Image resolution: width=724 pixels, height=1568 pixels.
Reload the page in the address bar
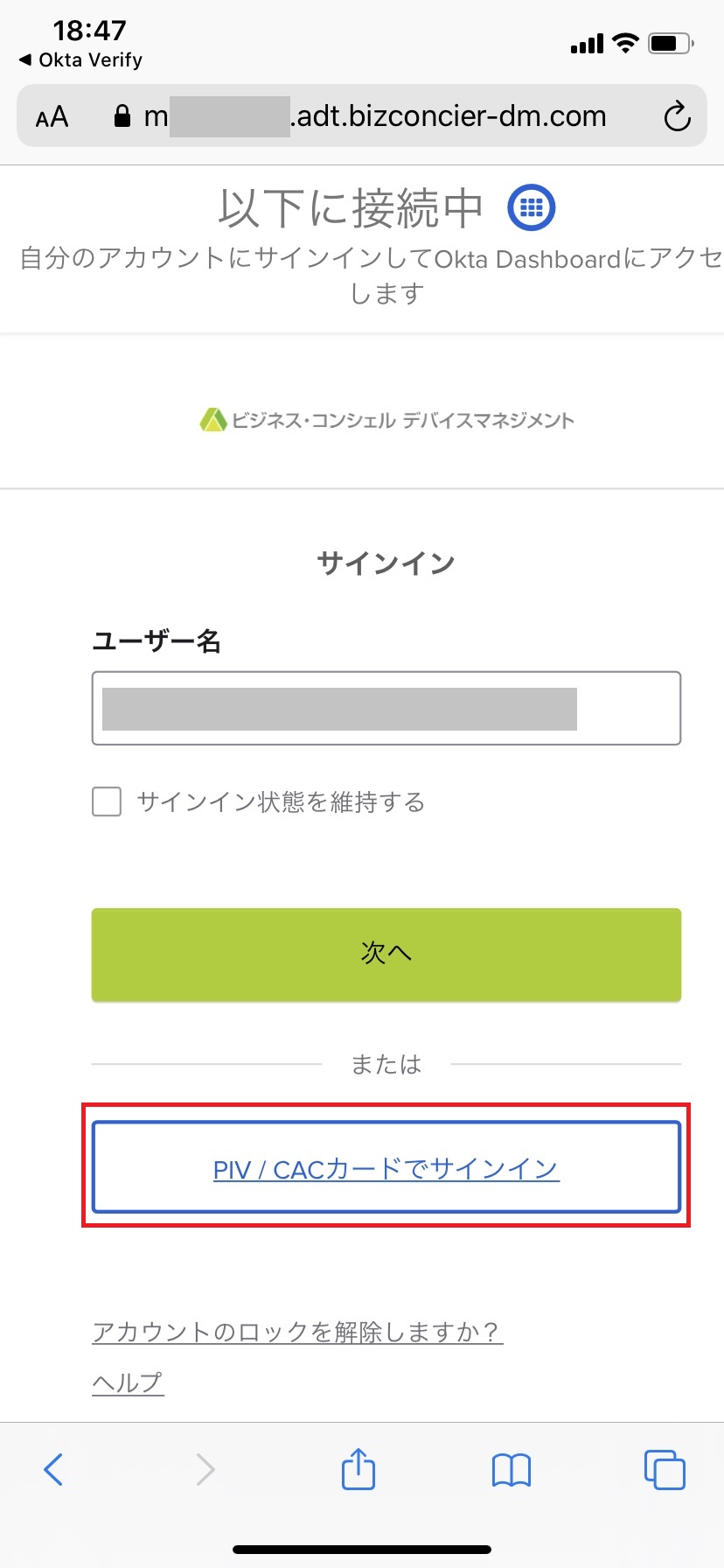click(677, 116)
